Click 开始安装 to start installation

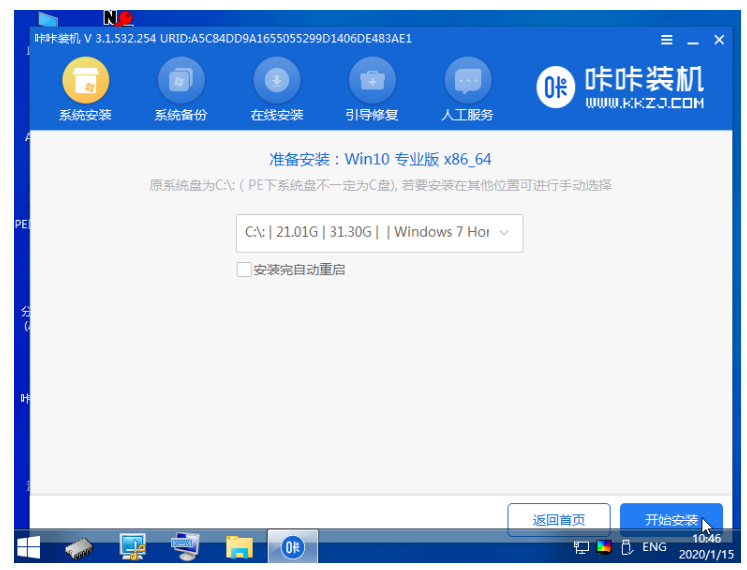pos(671,520)
